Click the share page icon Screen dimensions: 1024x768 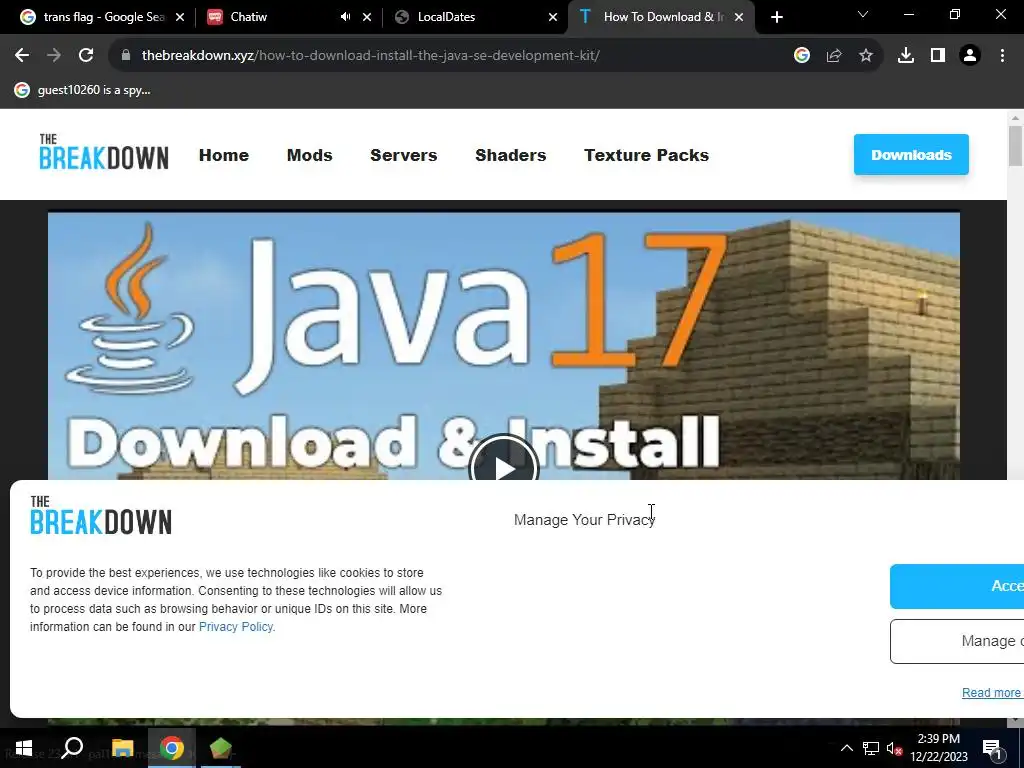pyautogui.click(x=834, y=56)
